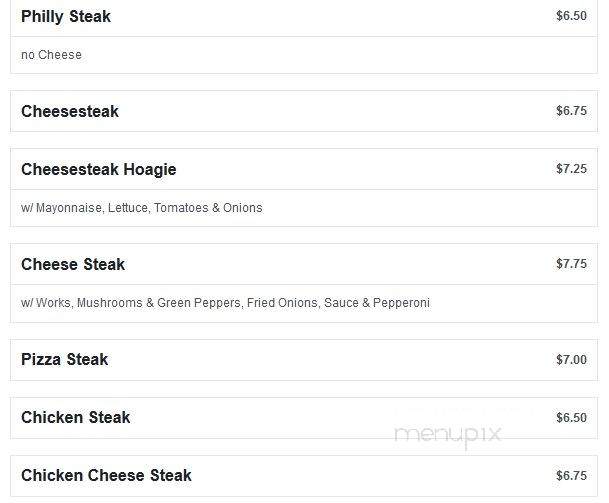Click the Cheesesteak $6.75 price
The image size is (609, 503).
click(571, 111)
